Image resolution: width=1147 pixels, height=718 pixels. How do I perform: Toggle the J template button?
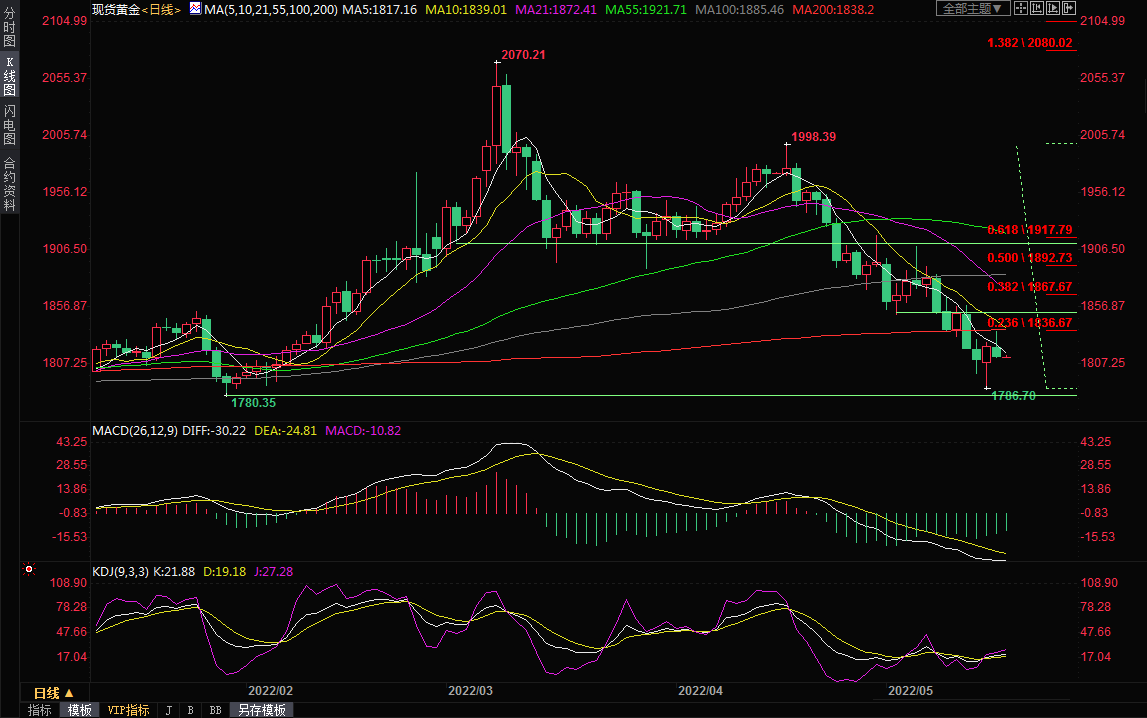(x=168, y=710)
